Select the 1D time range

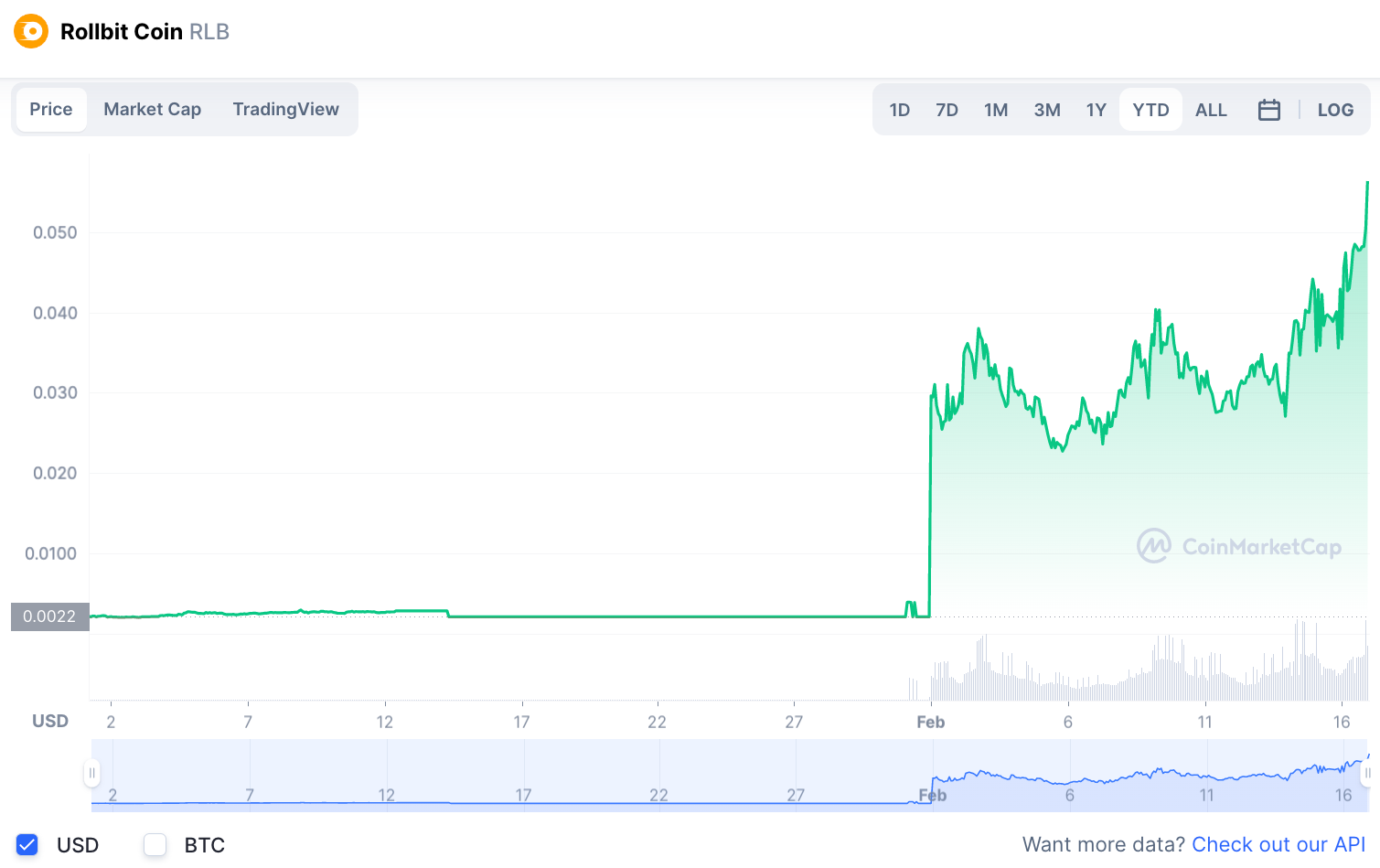coord(900,110)
